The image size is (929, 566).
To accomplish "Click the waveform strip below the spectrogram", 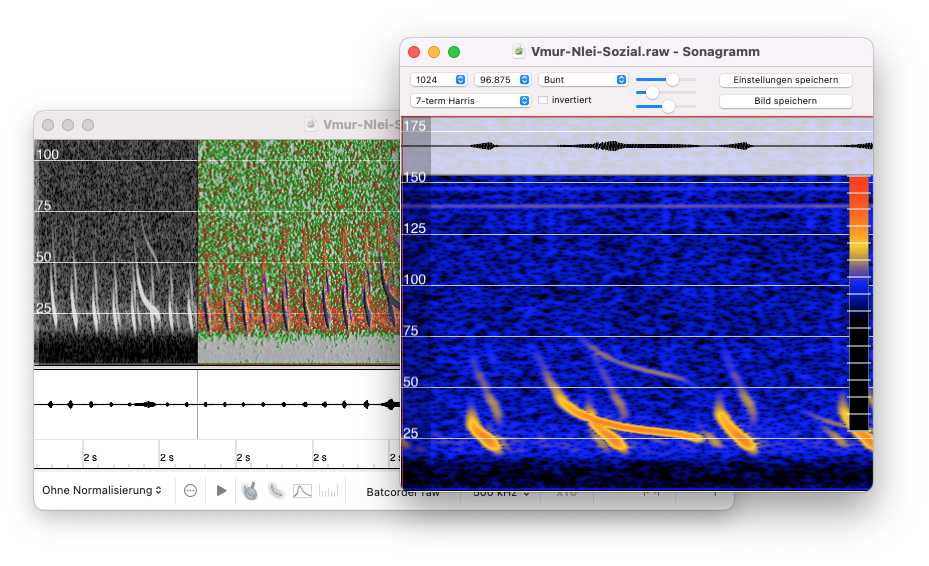I will pos(215,404).
